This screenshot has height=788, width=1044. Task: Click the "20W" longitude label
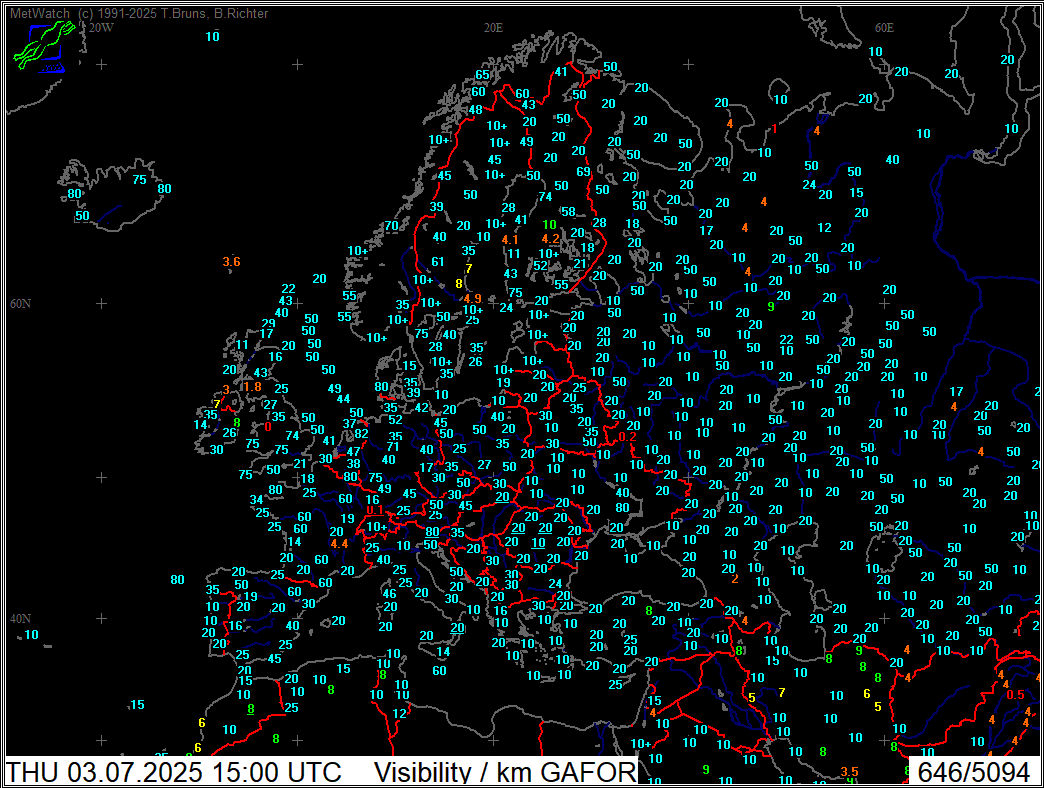tap(101, 28)
